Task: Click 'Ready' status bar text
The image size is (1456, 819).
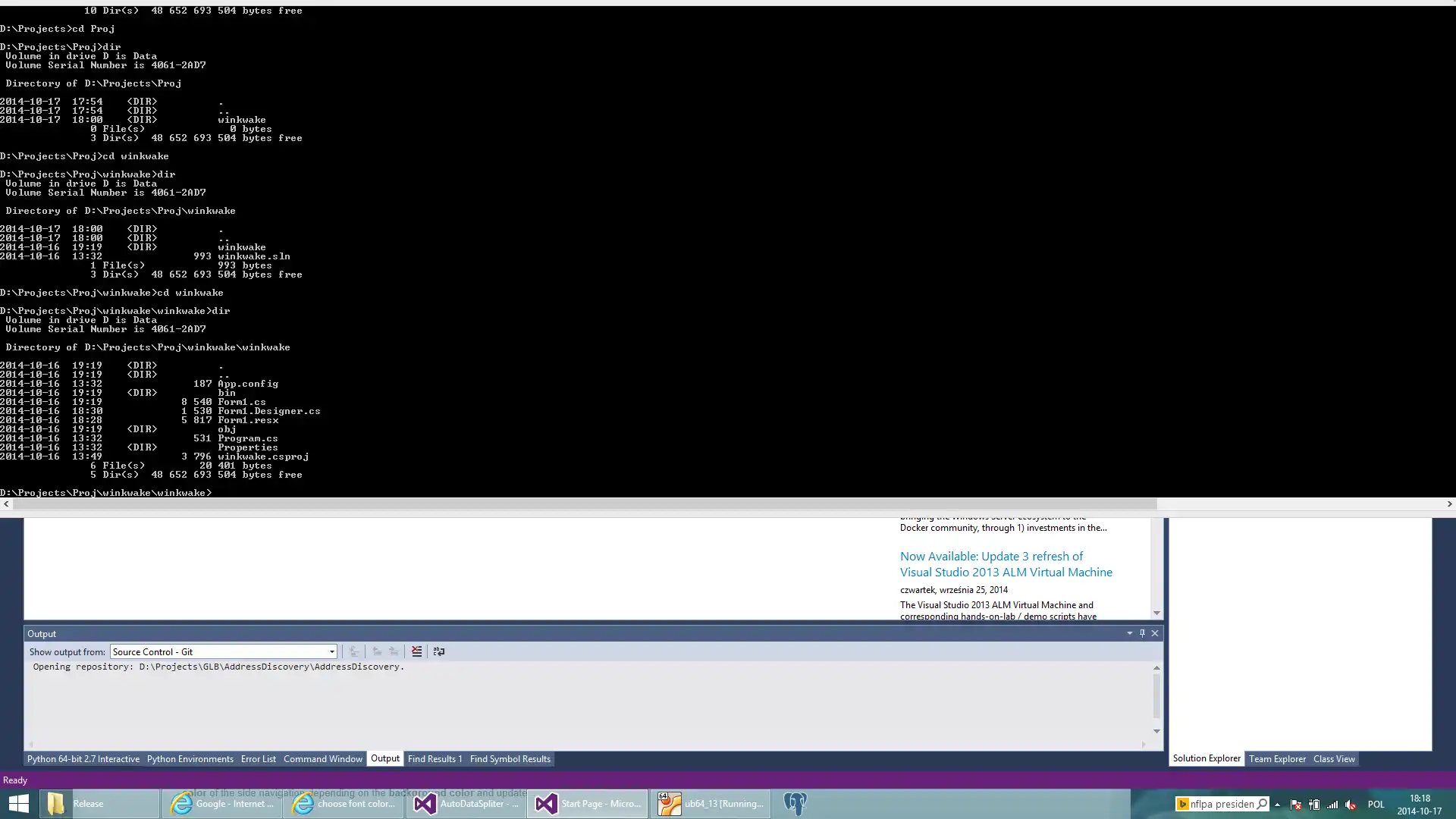Action: (15, 780)
